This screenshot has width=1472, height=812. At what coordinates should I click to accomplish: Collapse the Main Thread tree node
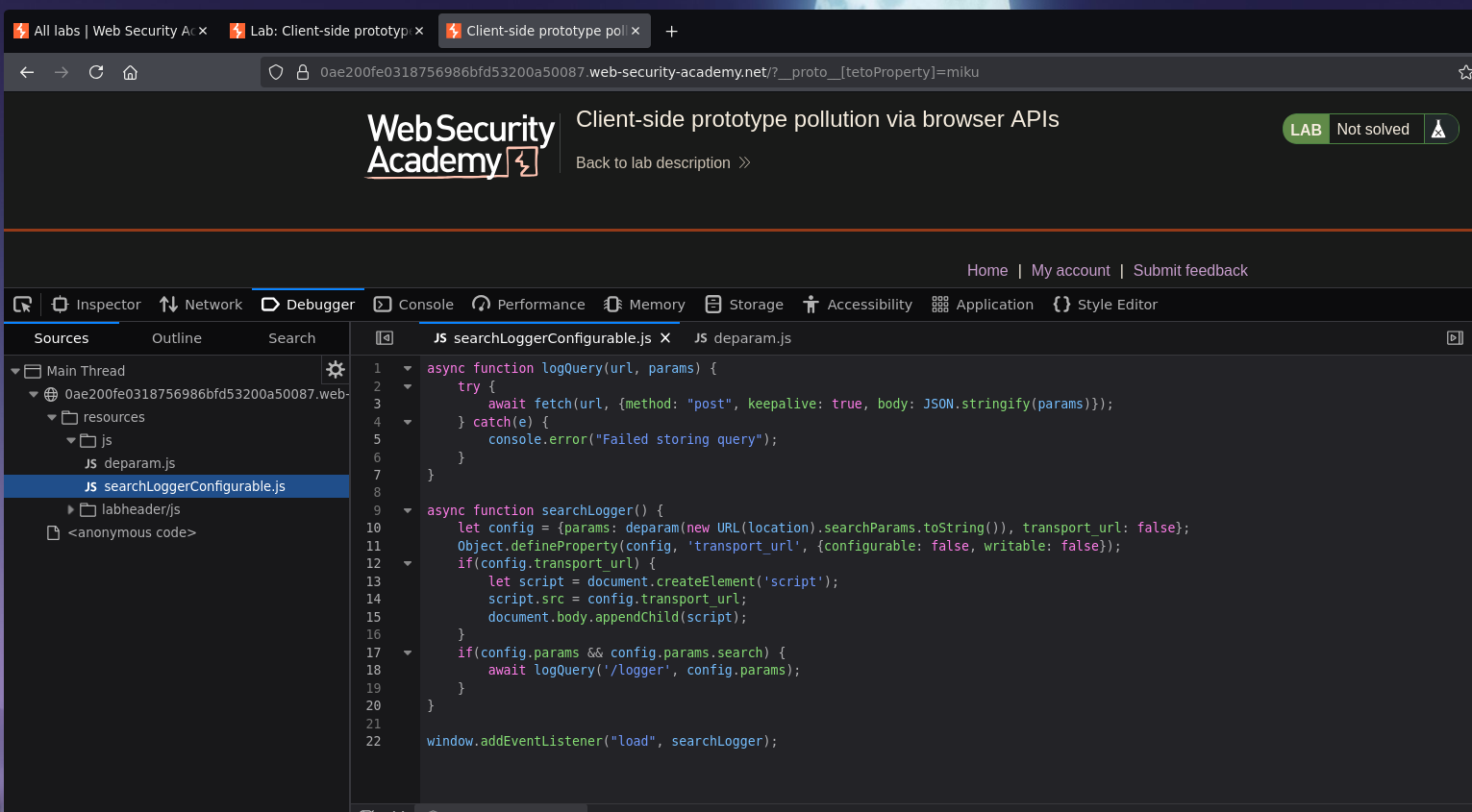15,371
